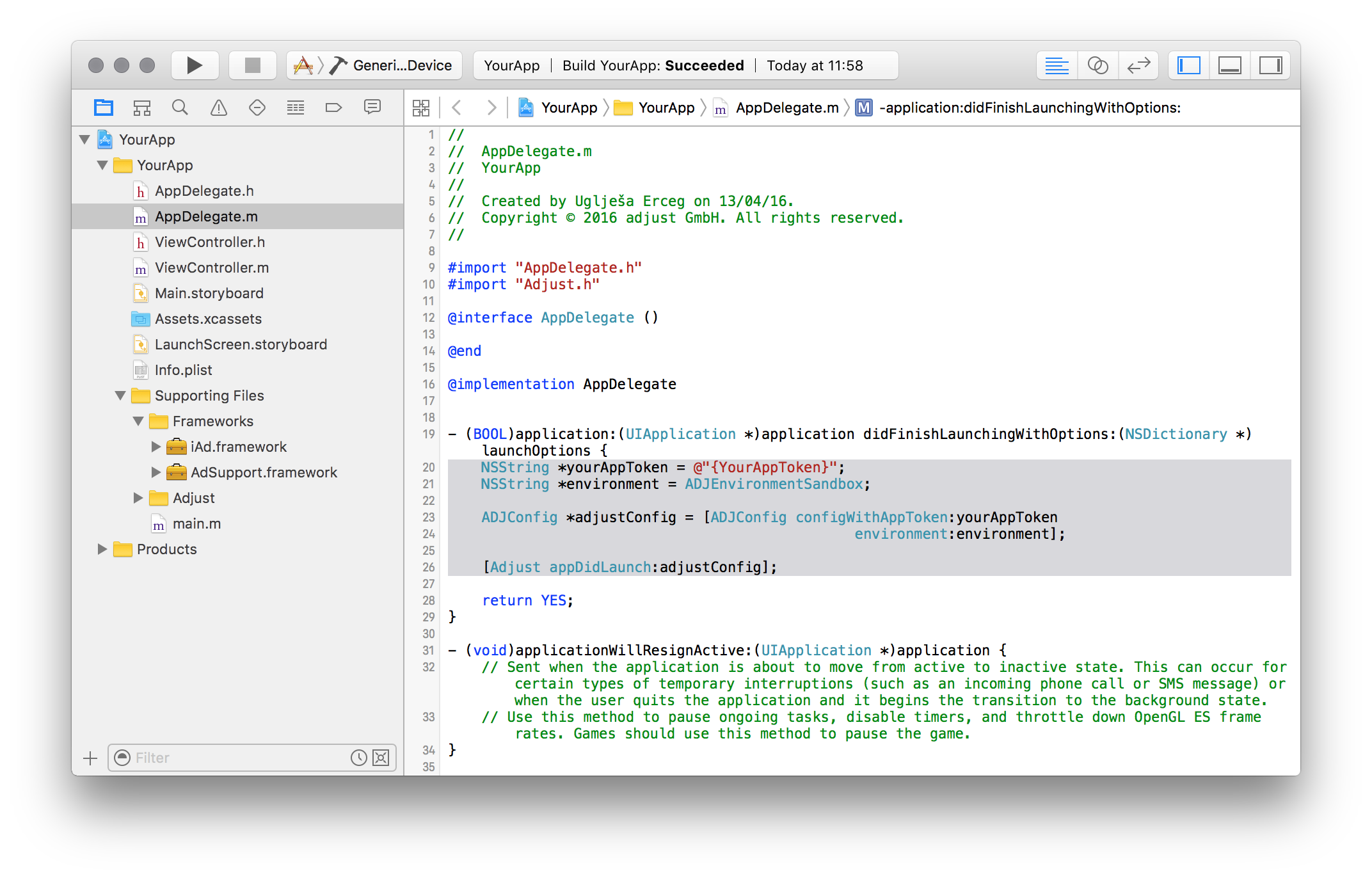Open the method jump bar dropdown
1372x878 pixels.
1029,108
